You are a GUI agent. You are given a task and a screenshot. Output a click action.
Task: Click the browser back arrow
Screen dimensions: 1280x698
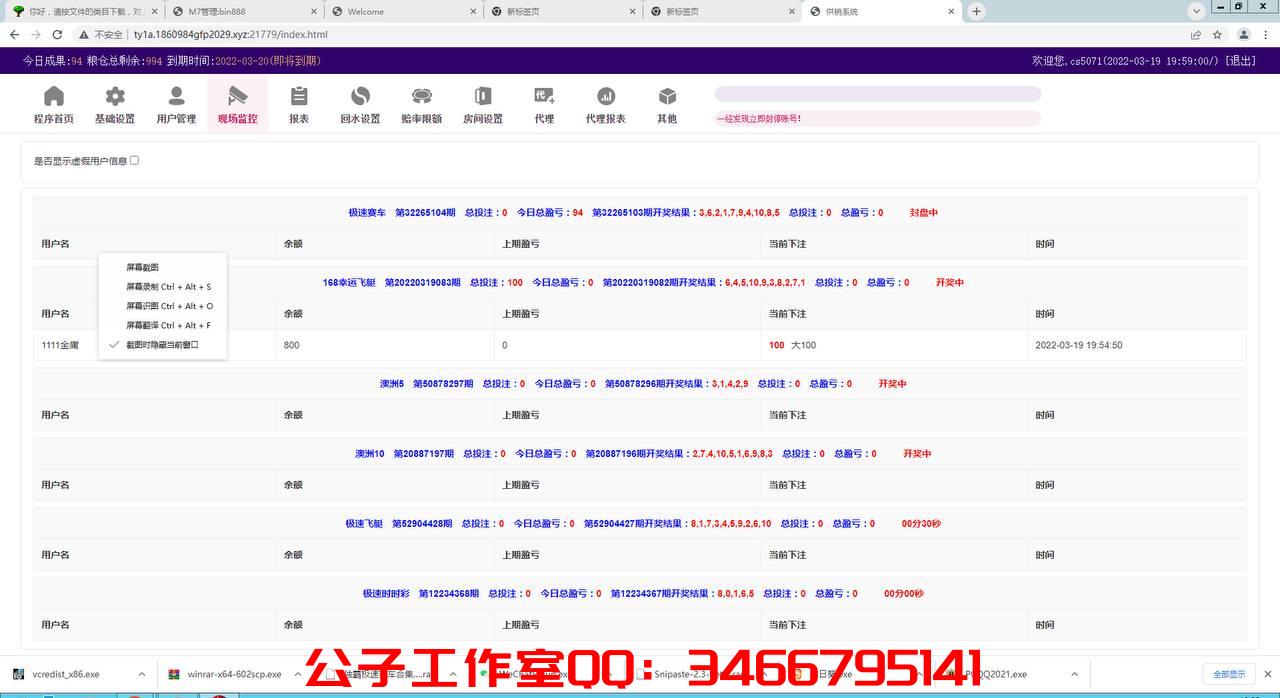pos(14,34)
